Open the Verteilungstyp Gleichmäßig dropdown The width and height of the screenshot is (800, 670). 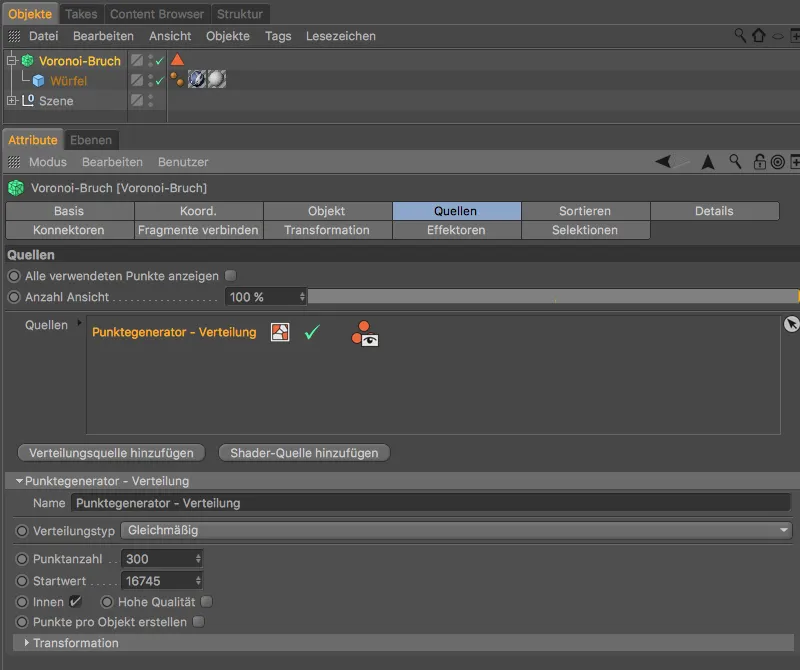click(x=456, y=530)
